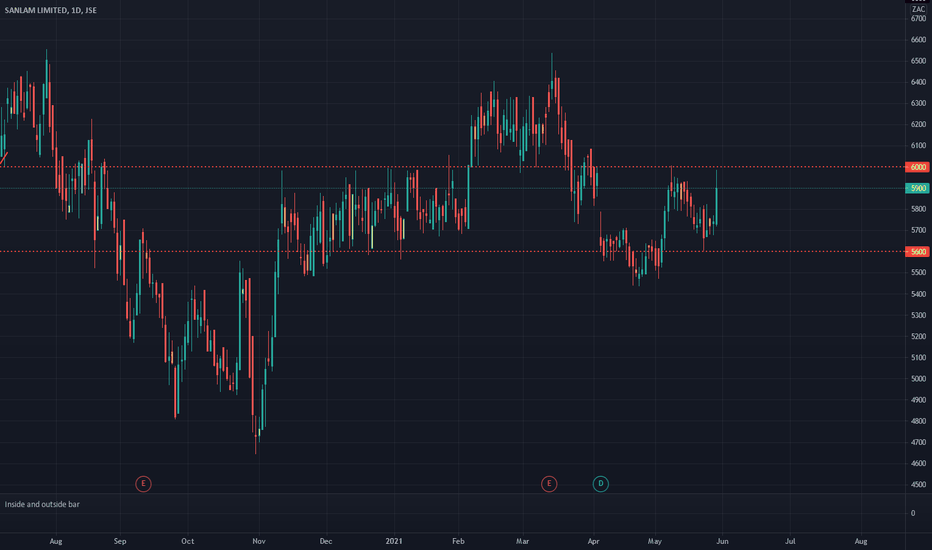The image size is (932, 550).
Task: Click the red 6000 price tag
Action: pos(917,167)
